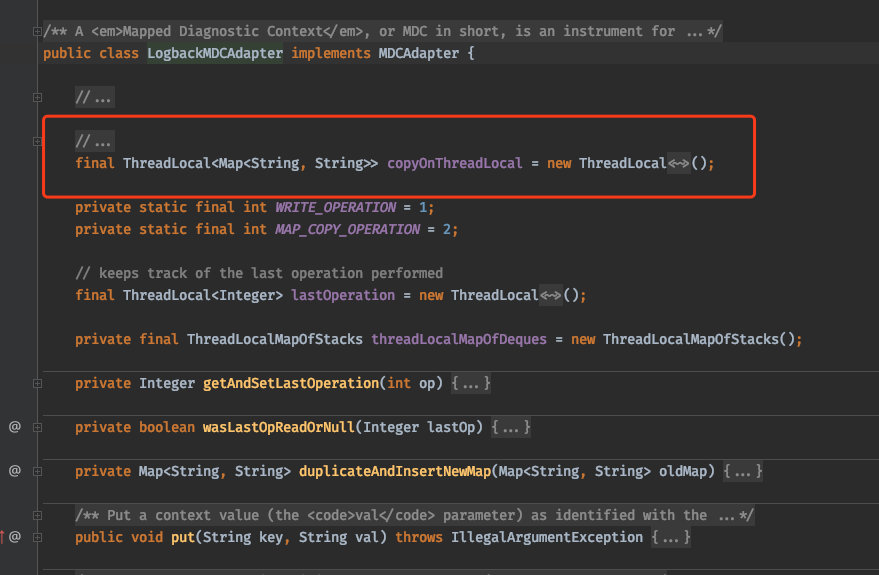
Task: Click 'int op' parameter of getAndSetLastOperation
Action: tap(411, 383)
